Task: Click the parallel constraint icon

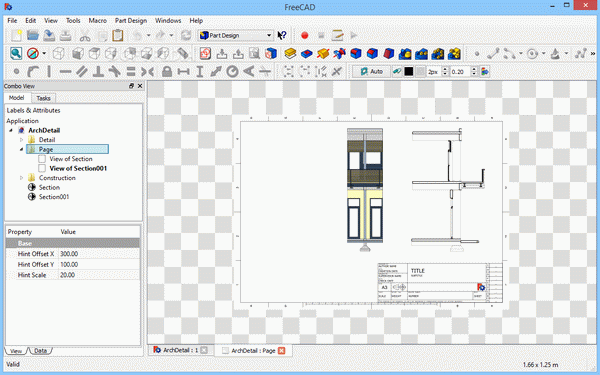Action: point(82,72)
